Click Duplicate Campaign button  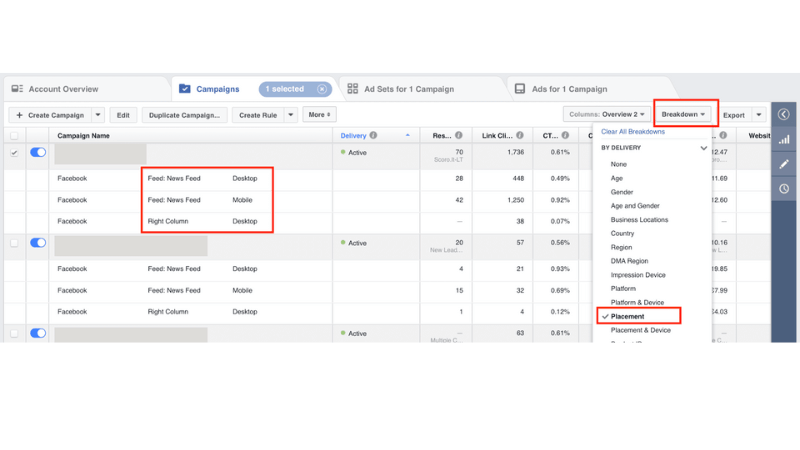[x=184, y=115]
